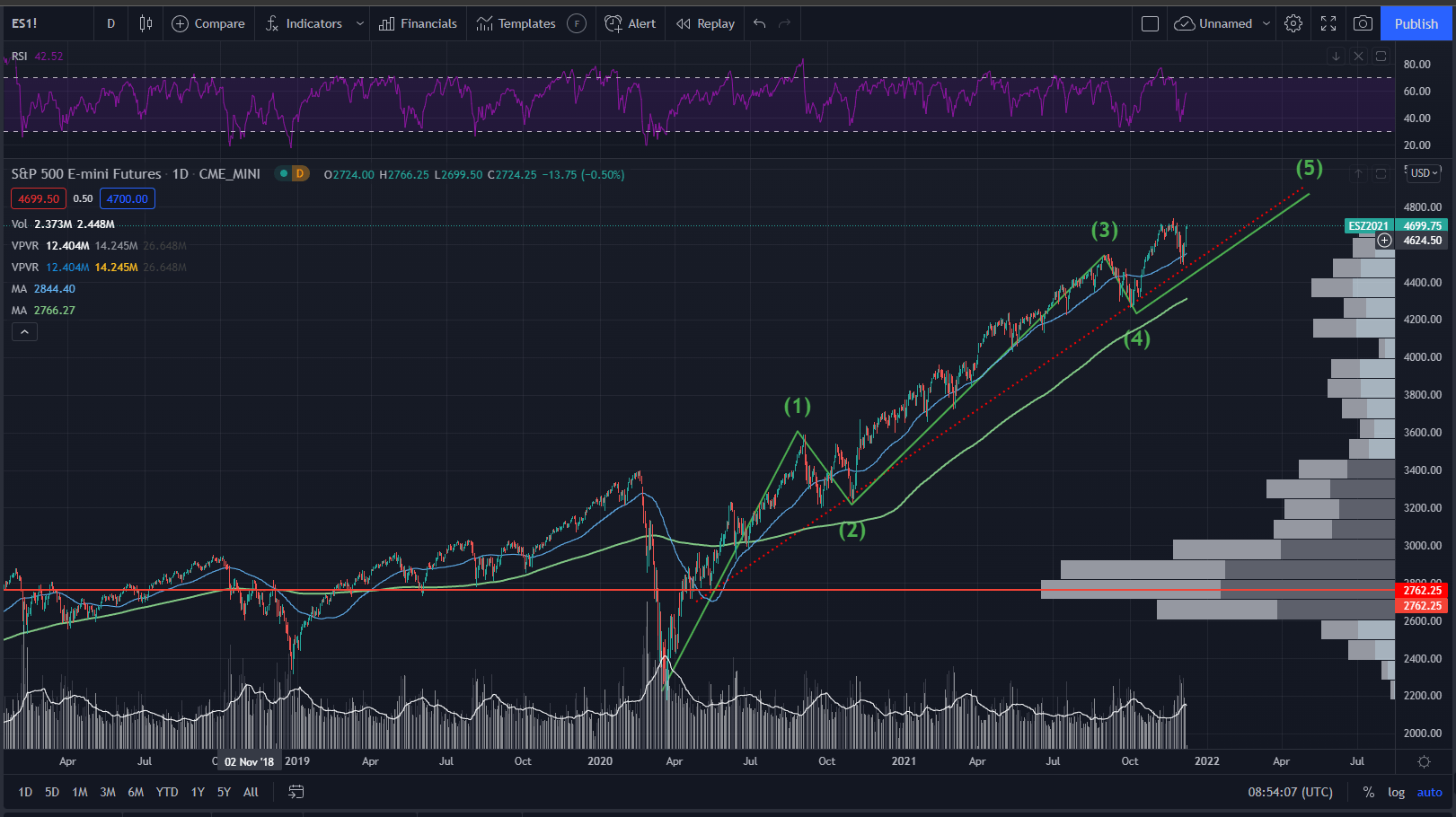Image resolution: width=1456 pixels, height=817 pixels.
Task: Open the D interval selector
Action: pos(111,23)
